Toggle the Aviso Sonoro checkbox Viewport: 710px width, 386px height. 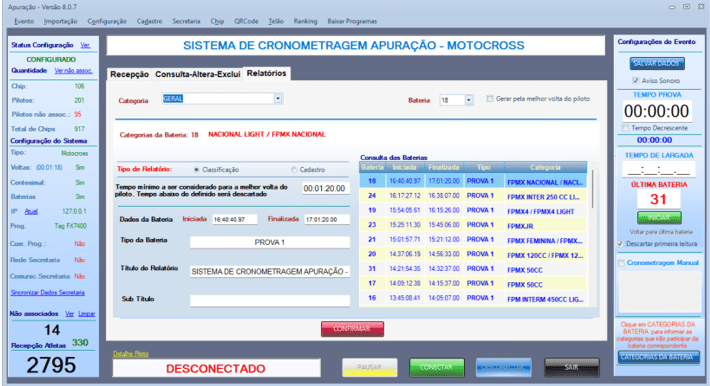click(635, 81)
